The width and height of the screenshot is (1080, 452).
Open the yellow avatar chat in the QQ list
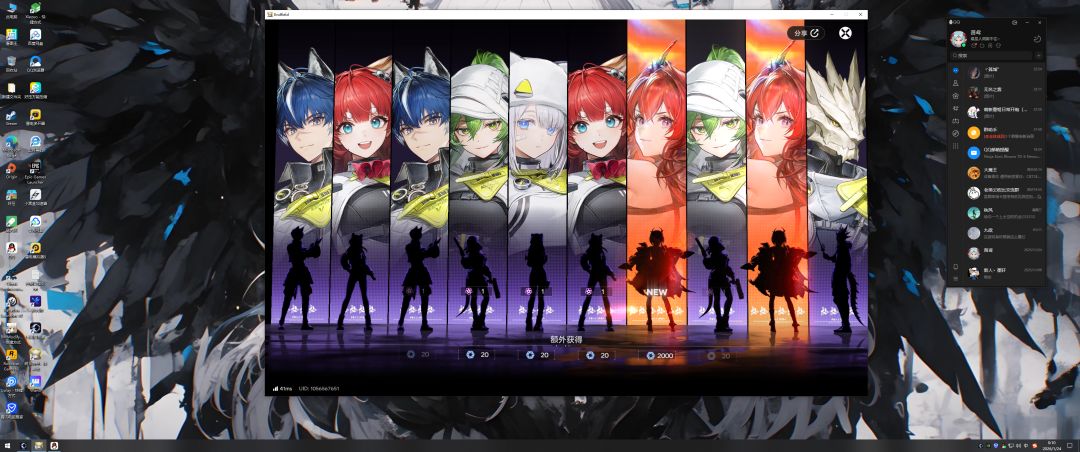click(x=1004, y=132)
